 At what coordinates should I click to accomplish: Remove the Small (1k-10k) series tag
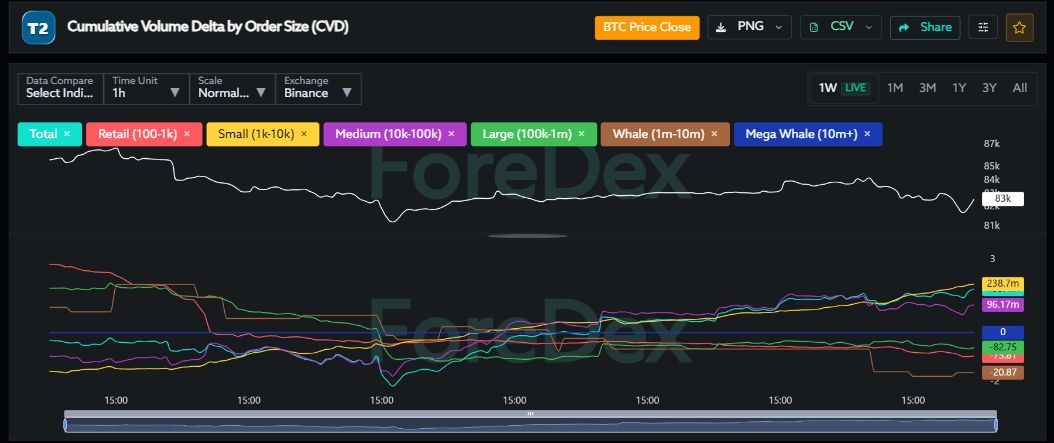click(304, 134)
